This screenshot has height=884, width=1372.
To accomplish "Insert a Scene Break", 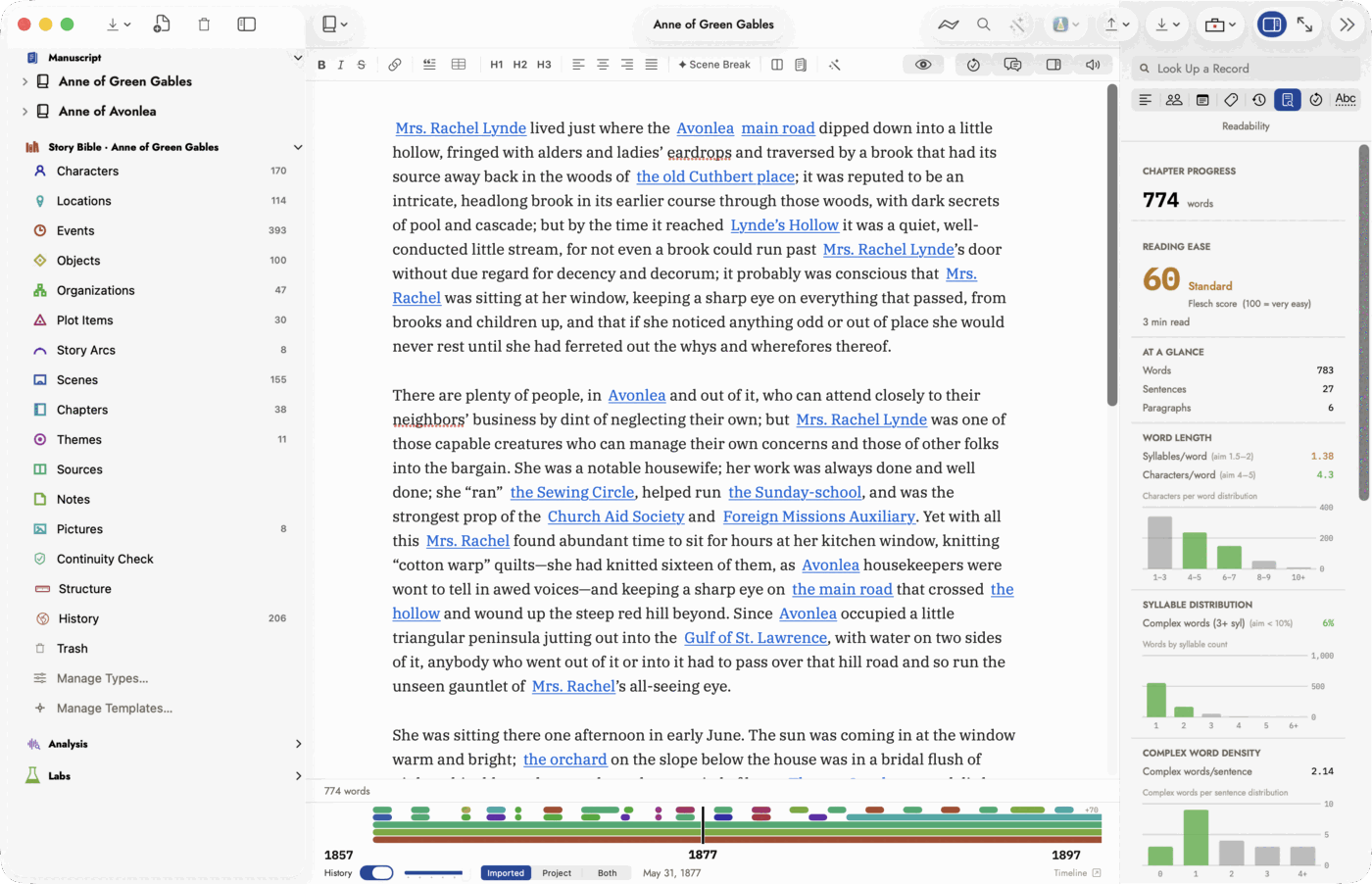I will tap(714, 65).
